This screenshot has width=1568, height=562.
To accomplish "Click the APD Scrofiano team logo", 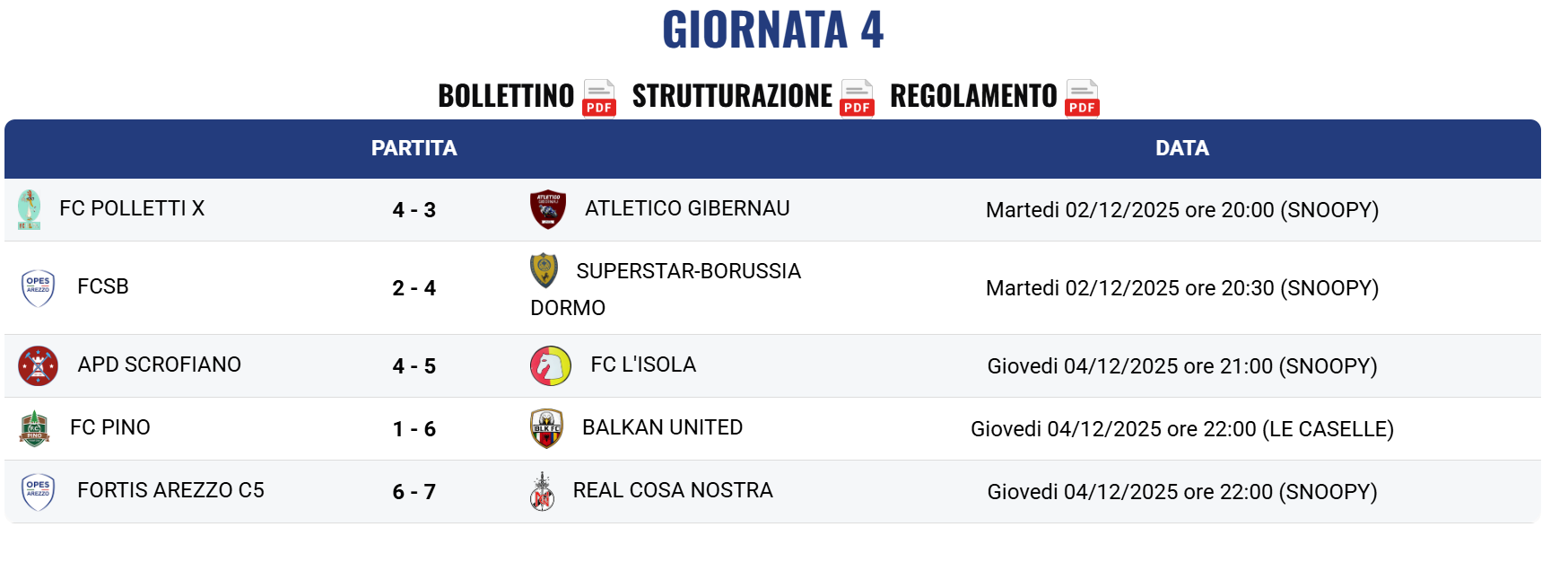I will [x=38, y=365].
